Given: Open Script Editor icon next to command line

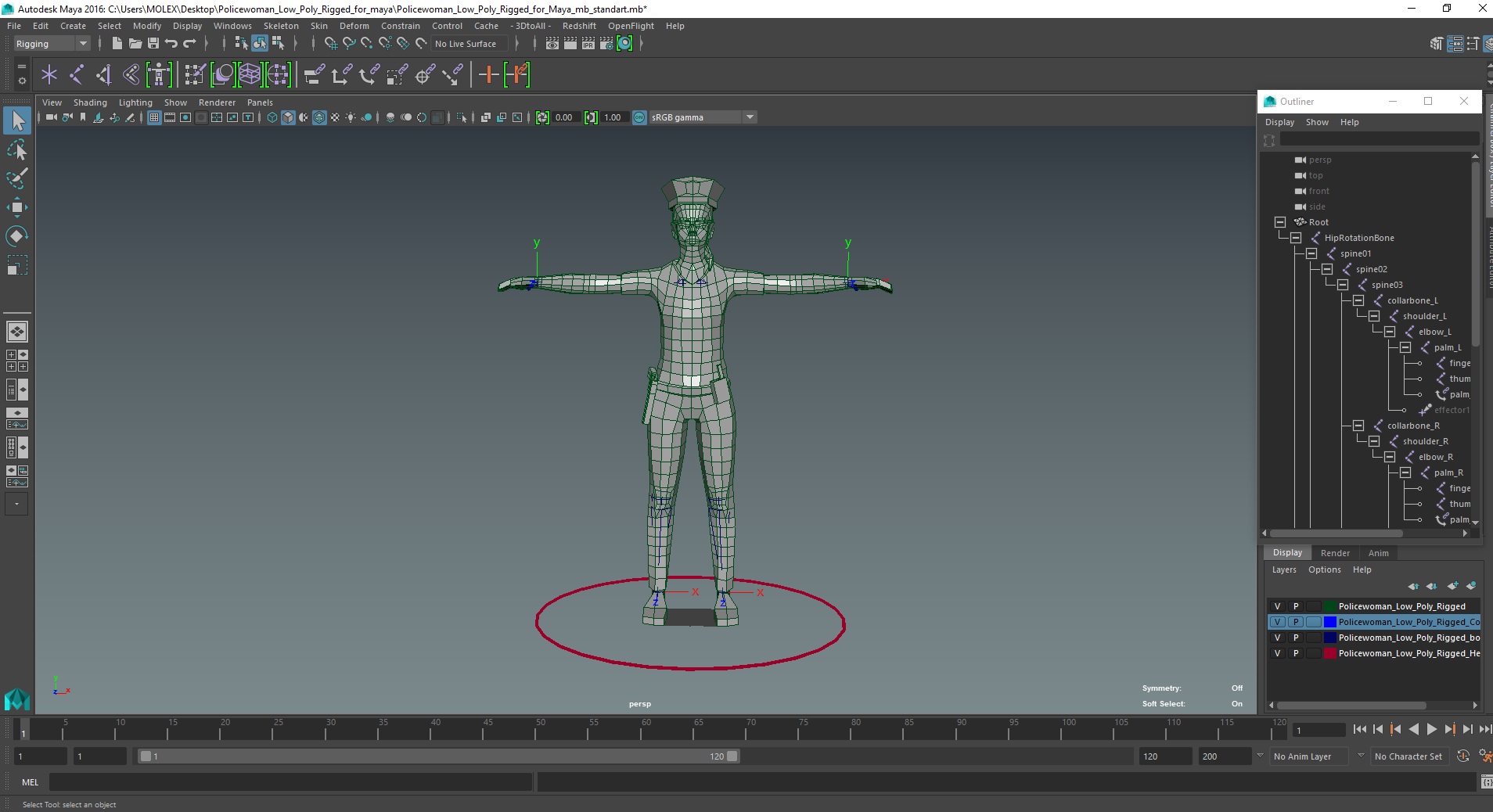Looking at the screenshot, I should (1486, 781).
